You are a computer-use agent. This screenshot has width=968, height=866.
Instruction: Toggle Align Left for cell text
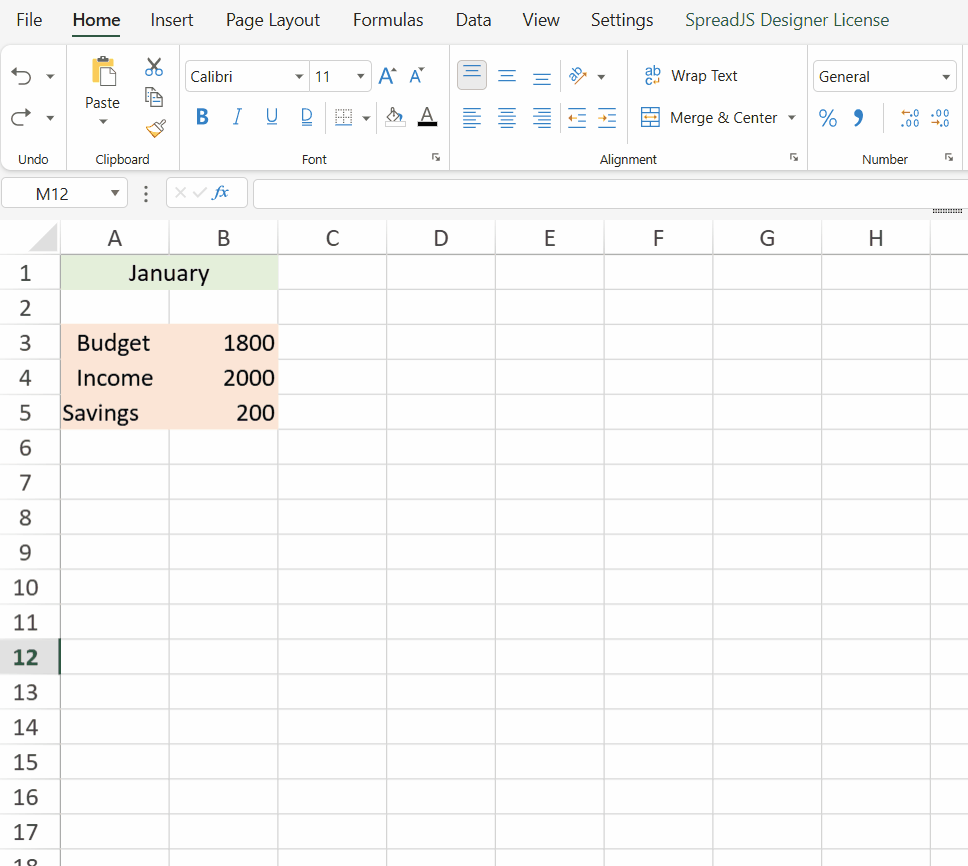coord(472,117)
